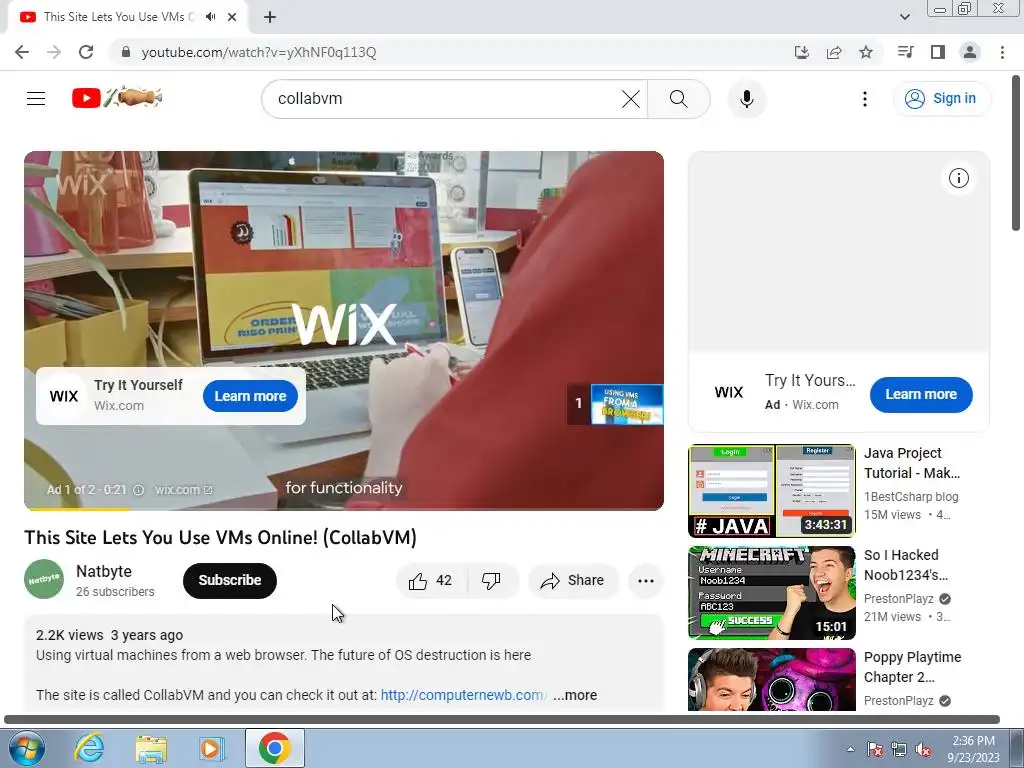Viewport: 1024px width, 768px height.
Task: Open YouTube settings three-dot menu
Action: pos(865,99)
